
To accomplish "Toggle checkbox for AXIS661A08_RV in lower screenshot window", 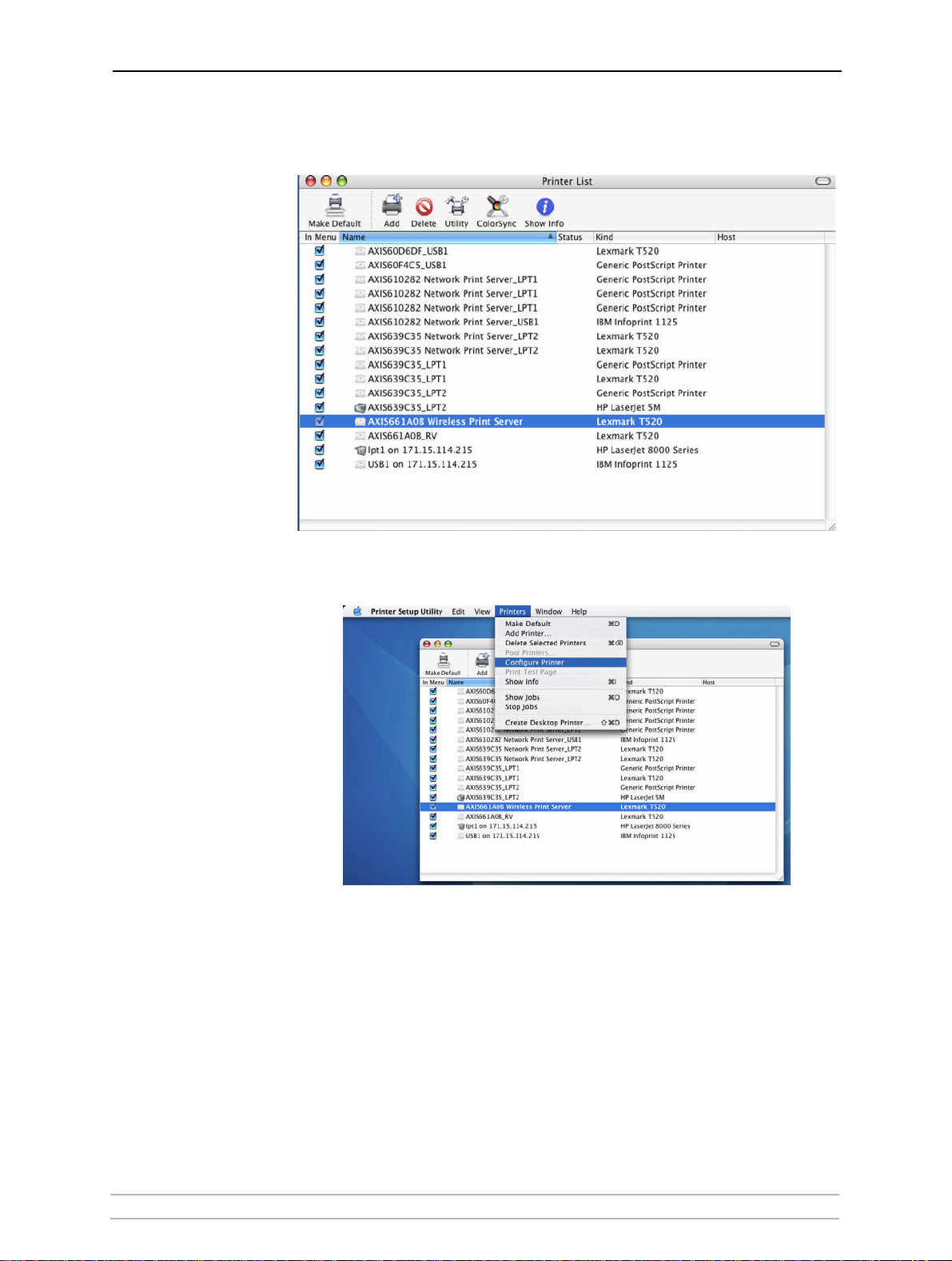I will (x=433, y=816).
